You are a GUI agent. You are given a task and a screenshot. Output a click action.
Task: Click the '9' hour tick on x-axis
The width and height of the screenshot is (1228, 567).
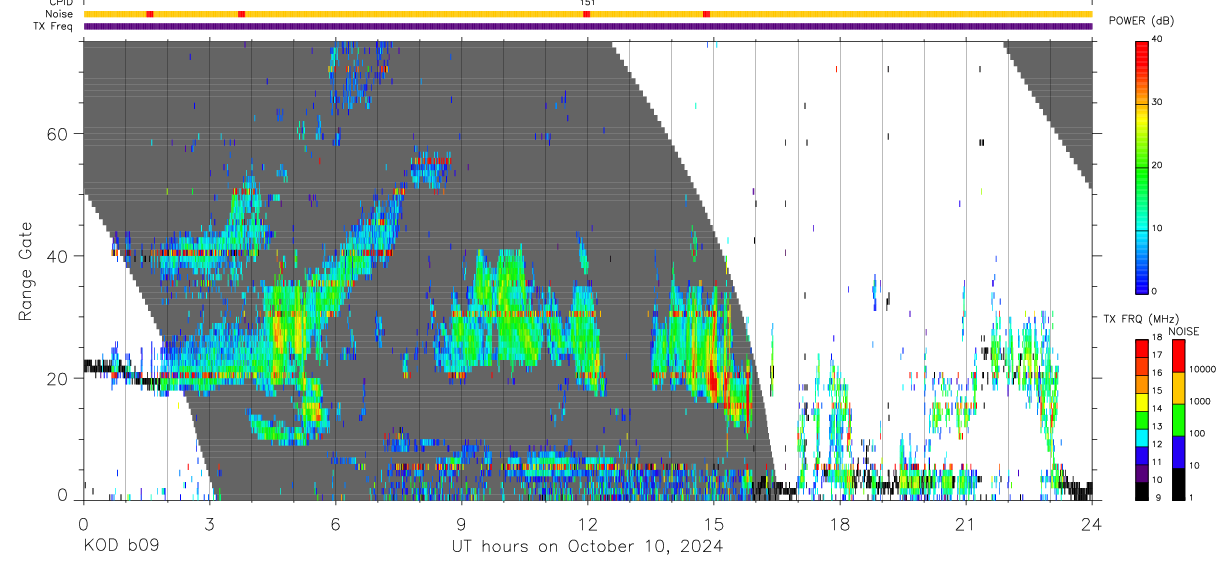tap(461, 523)
